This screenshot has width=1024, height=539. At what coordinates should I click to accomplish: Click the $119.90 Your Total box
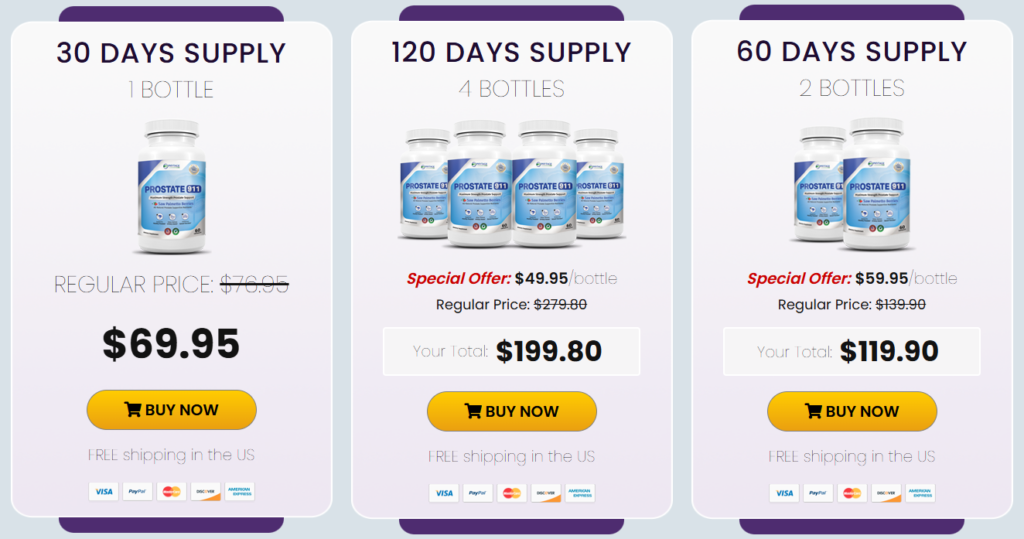coord(852,351)
